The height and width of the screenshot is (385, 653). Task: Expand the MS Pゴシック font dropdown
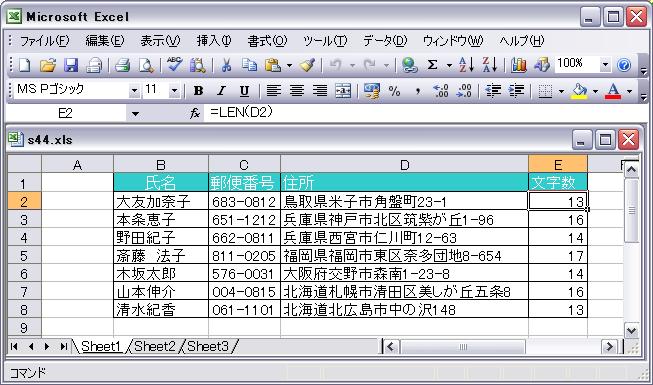coord(134,90)
